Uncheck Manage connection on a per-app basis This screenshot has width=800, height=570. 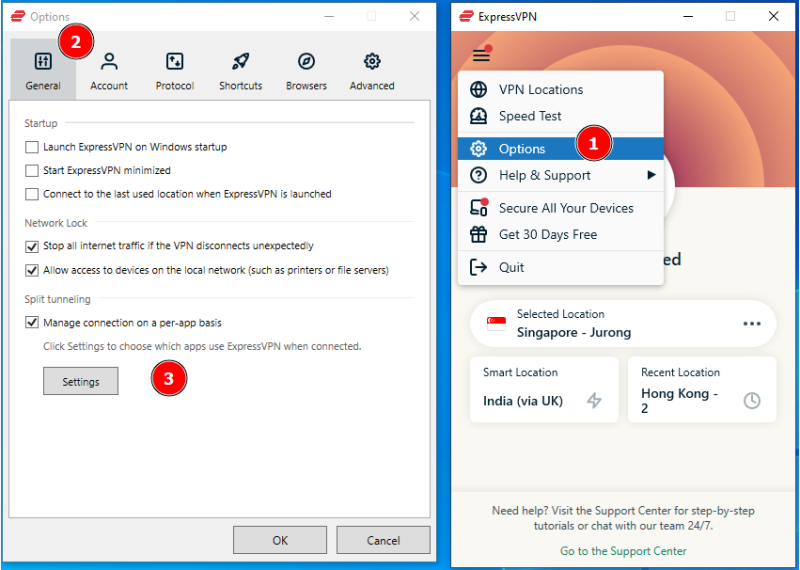33,323
